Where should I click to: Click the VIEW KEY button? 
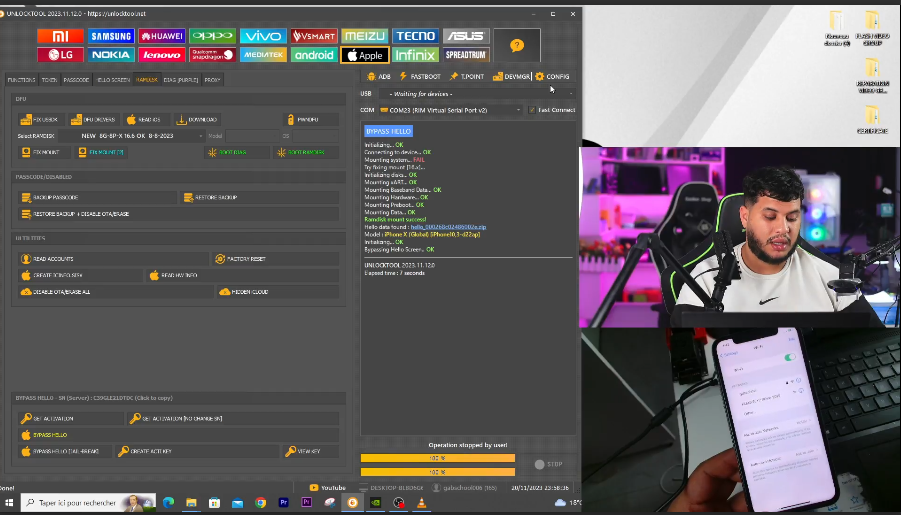(x=310, y=452)
